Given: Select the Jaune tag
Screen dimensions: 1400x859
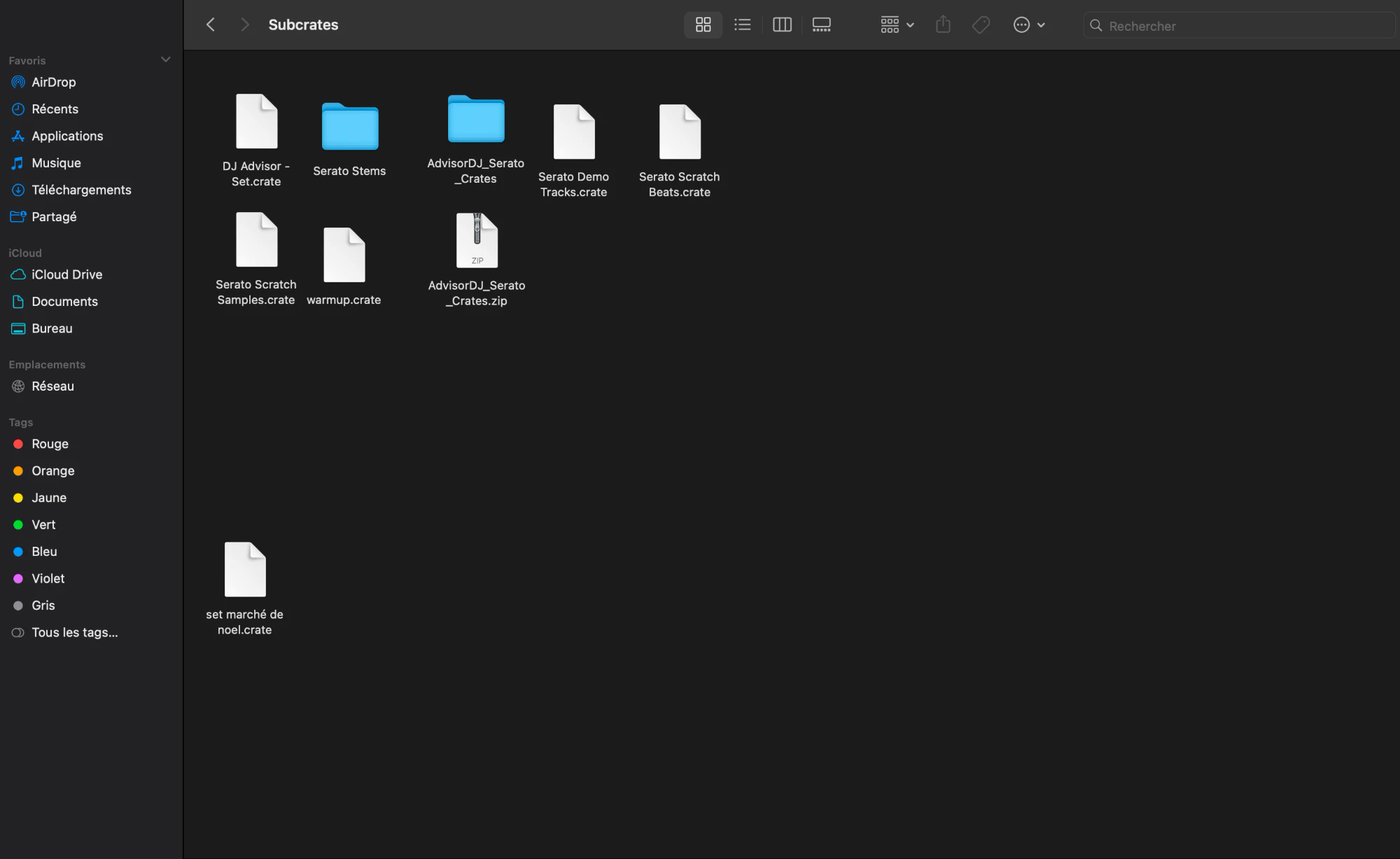Looking at the screenshot, I should [x=49, y=498].
